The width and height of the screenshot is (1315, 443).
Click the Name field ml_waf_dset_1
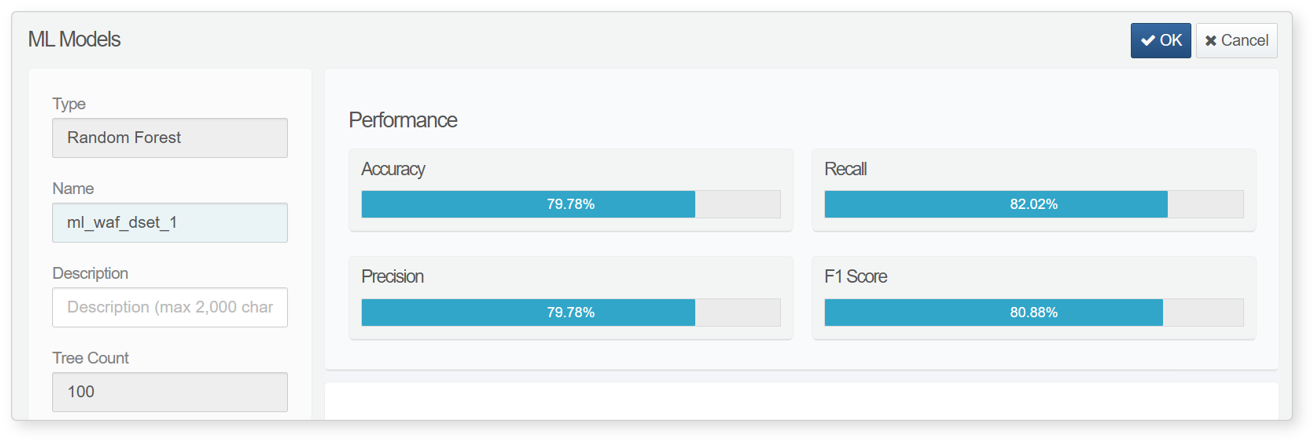pyautogui.click(x=170, y=223)
